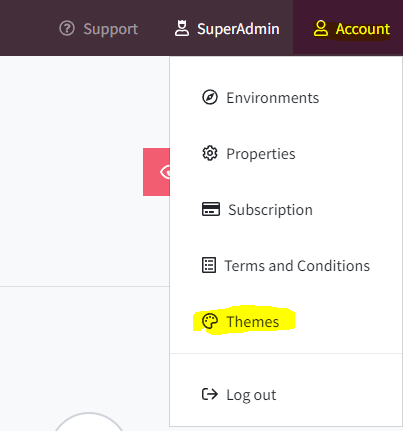
Task: Open the Subscription menu item
Action: click(x=270, y=210)
